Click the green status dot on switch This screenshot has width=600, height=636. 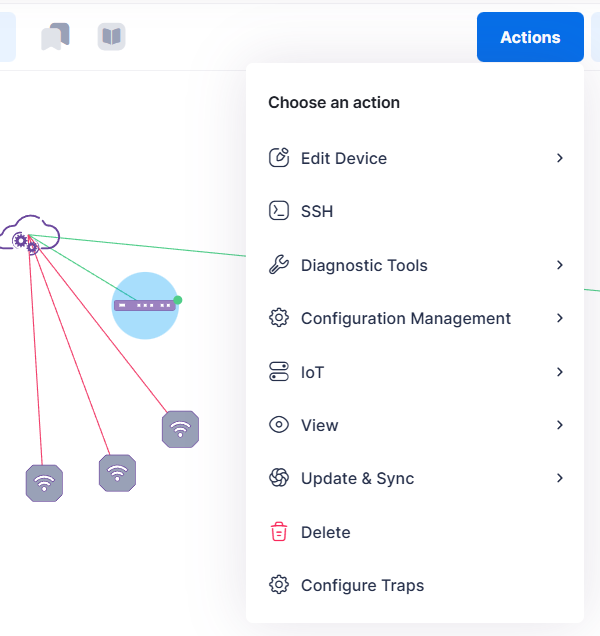[178, 299]
